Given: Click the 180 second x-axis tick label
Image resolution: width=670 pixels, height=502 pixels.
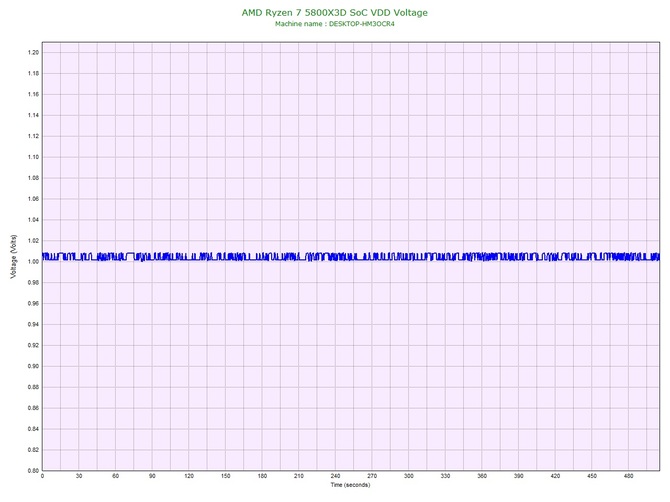Looking at the screenshot, I should pos(262,476).
